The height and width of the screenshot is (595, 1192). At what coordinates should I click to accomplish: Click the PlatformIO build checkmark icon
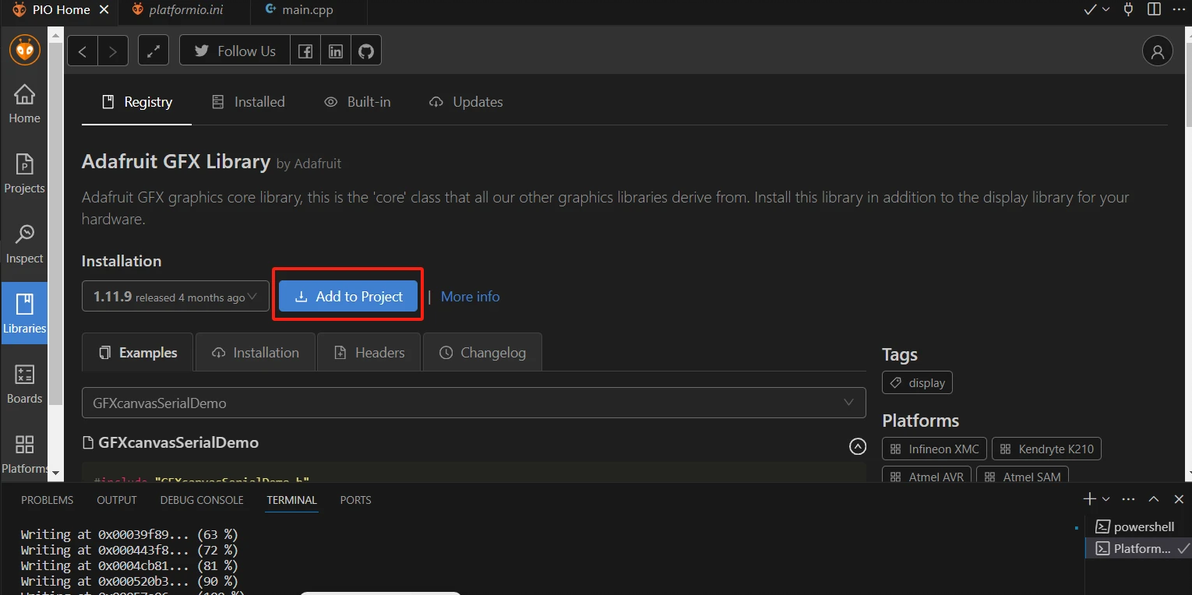point(1090,10)
